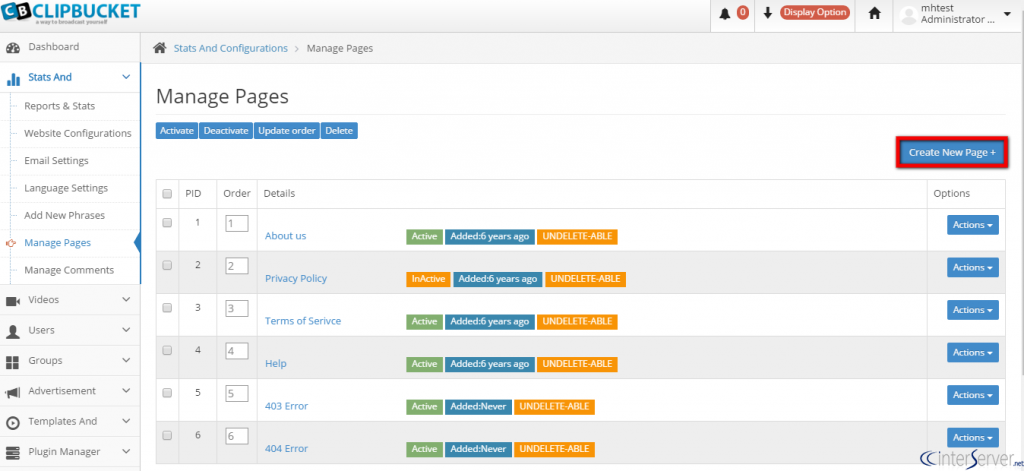Check the Terms of Serivce row checkbox
The image size is (1024, 471).
click(167, 308)
